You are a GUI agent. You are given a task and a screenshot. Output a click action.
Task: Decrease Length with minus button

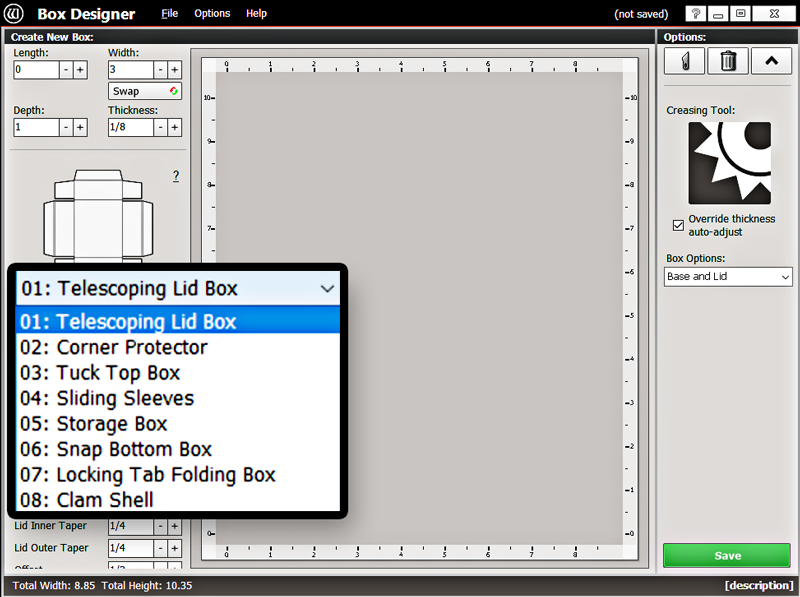coord(66,70)
